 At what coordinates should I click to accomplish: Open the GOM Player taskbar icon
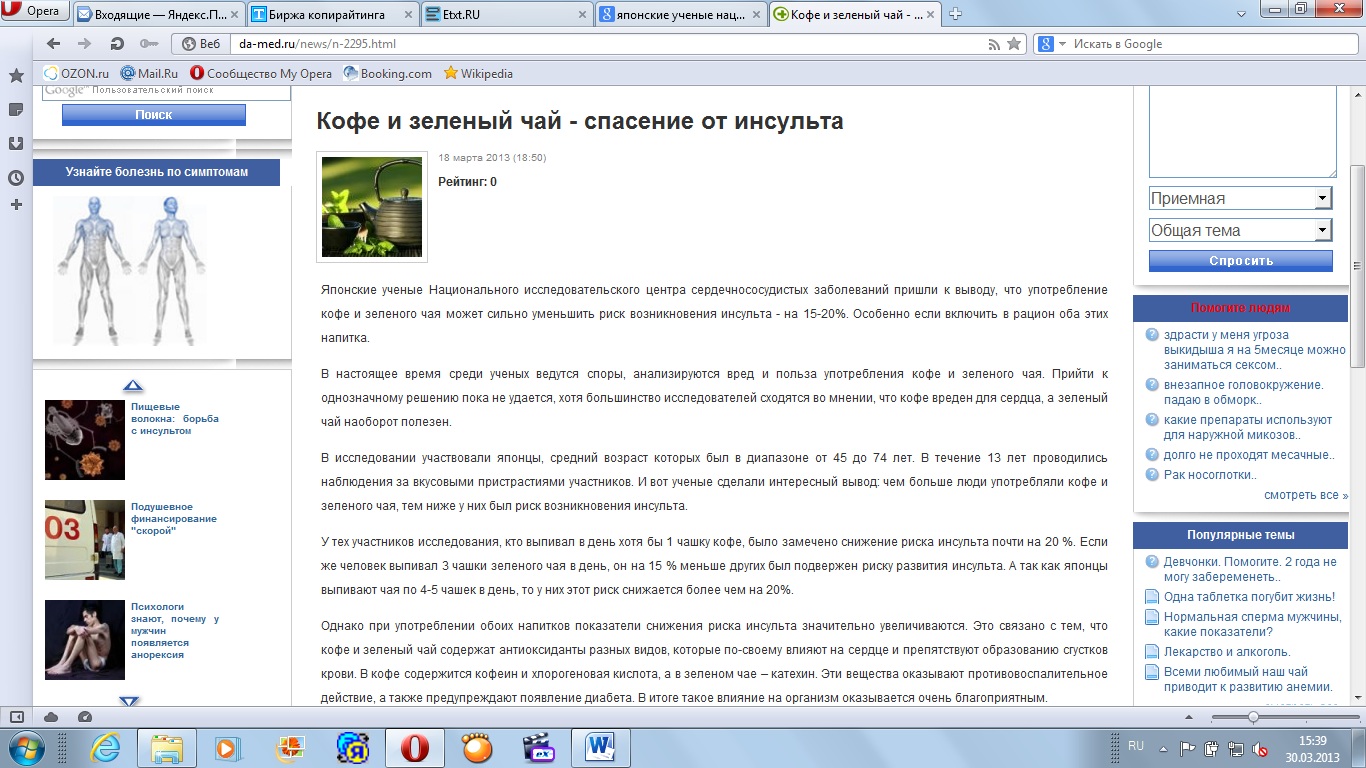pos(477,747)
